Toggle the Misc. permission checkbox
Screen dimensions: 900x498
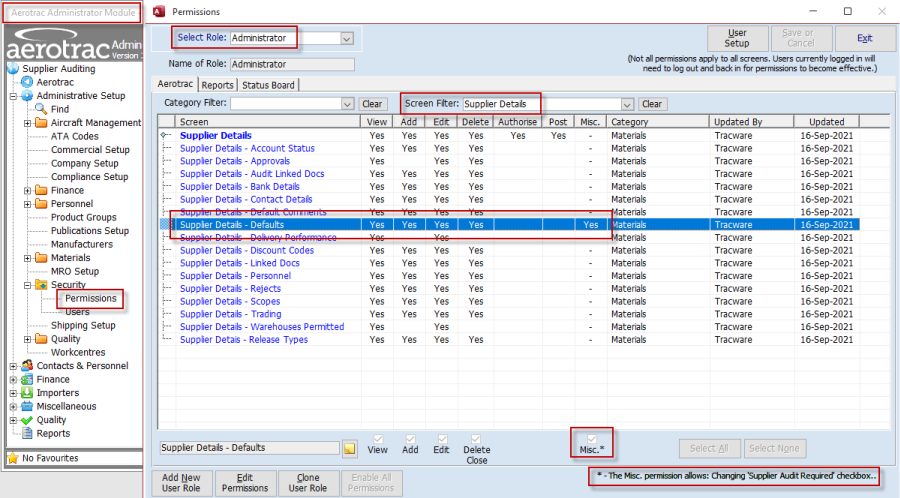[x=593, y=438]
